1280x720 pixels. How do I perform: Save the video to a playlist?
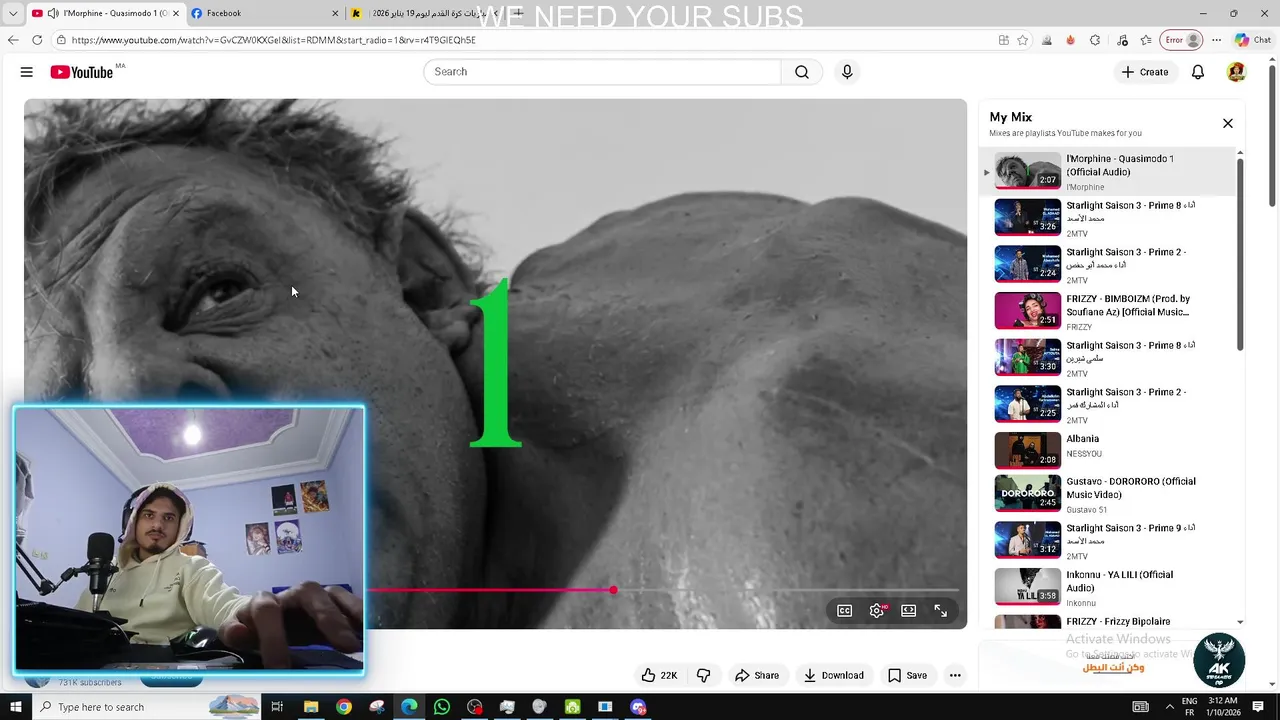(x=907, y=675)
